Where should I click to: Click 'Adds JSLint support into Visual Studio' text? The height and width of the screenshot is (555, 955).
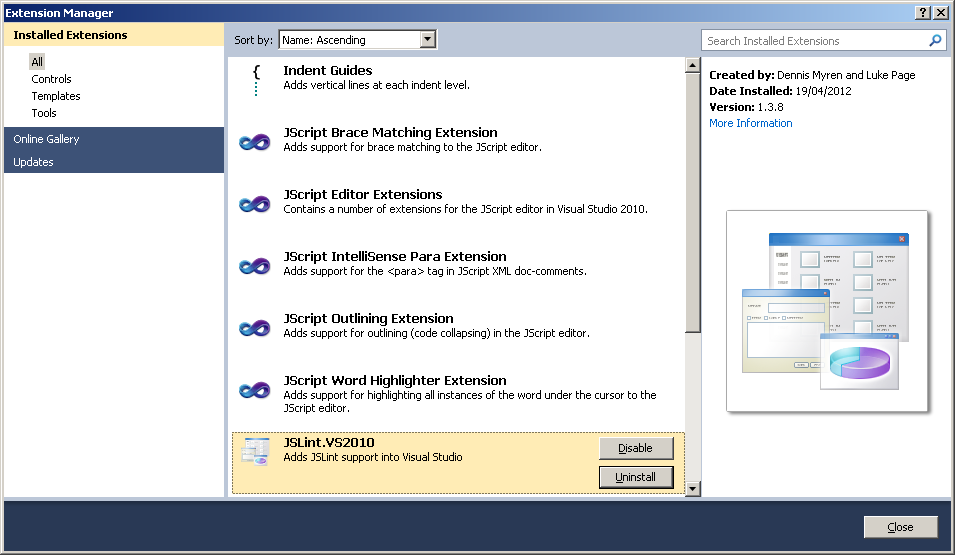click(x=373, y=458)
